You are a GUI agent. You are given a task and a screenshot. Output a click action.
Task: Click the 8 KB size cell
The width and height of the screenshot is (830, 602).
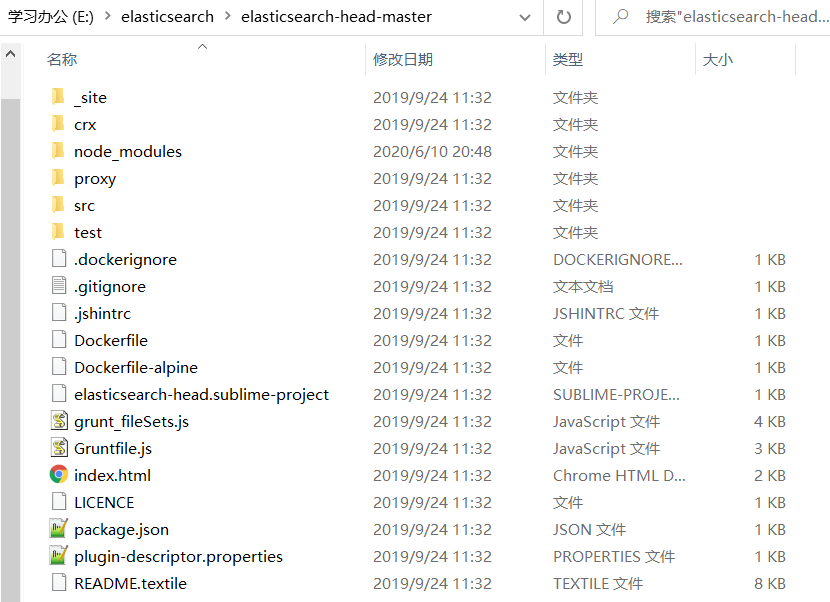(770, 583)
